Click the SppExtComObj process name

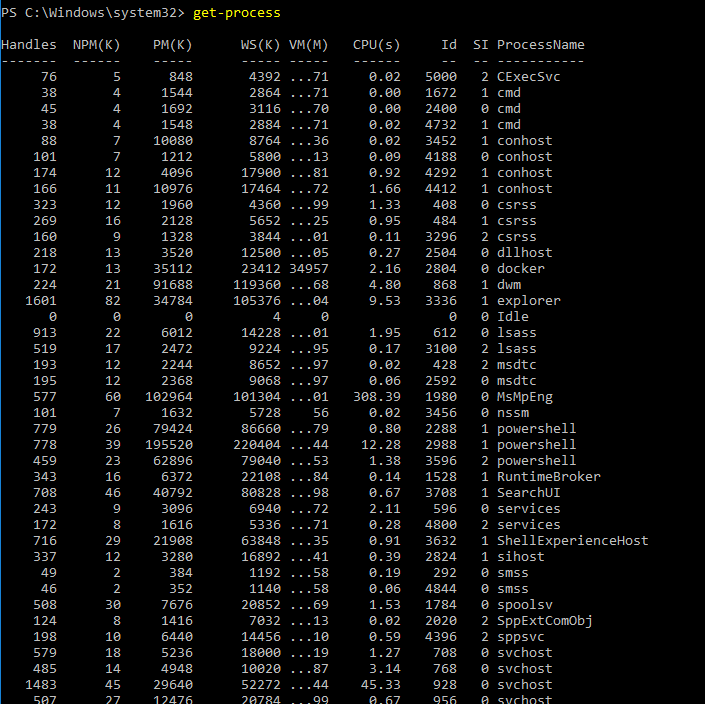544,621
